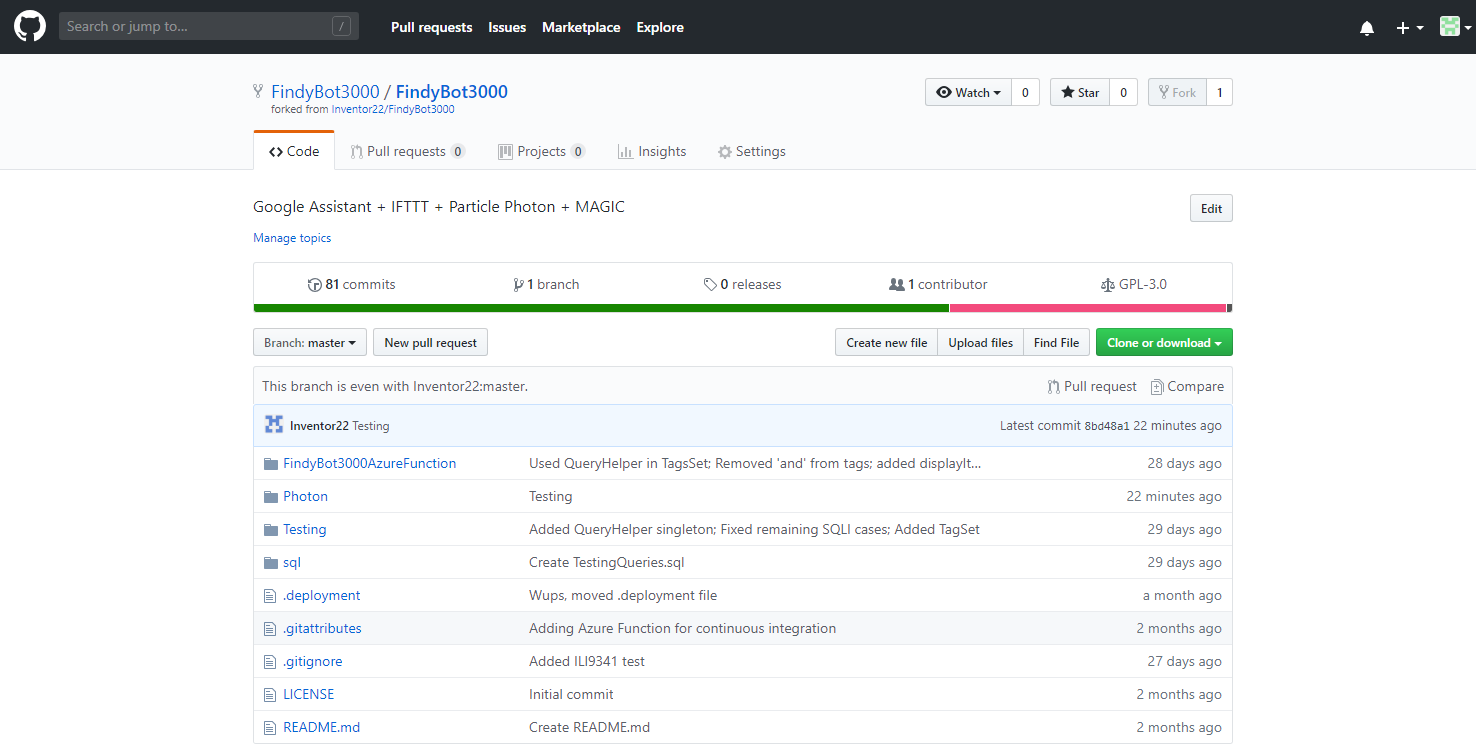Open the notifications bell icon
The width and height of the screenshot is (1476, 749).
point(1367,28)
